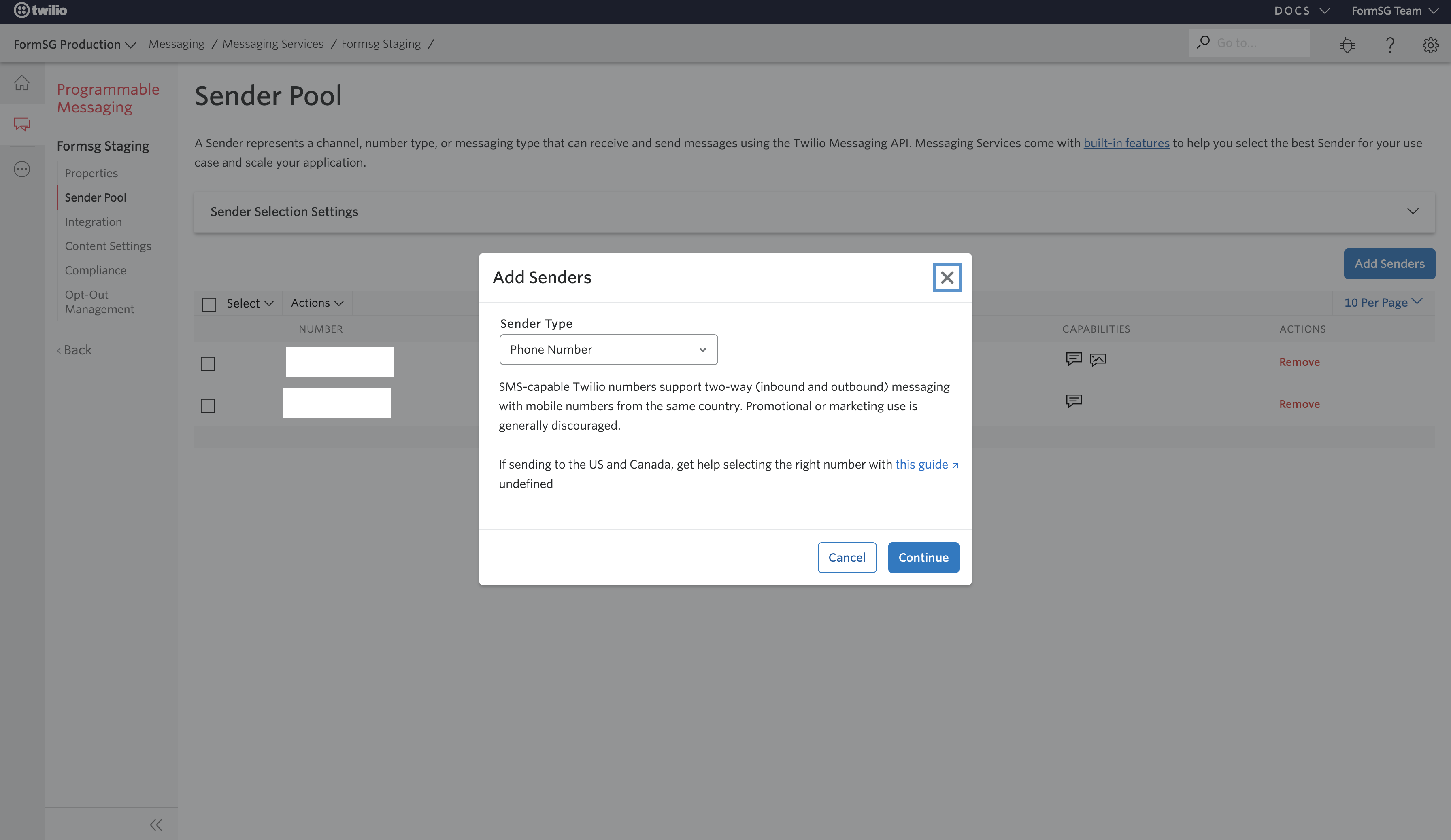Close the Add Senders dialog

947,278
